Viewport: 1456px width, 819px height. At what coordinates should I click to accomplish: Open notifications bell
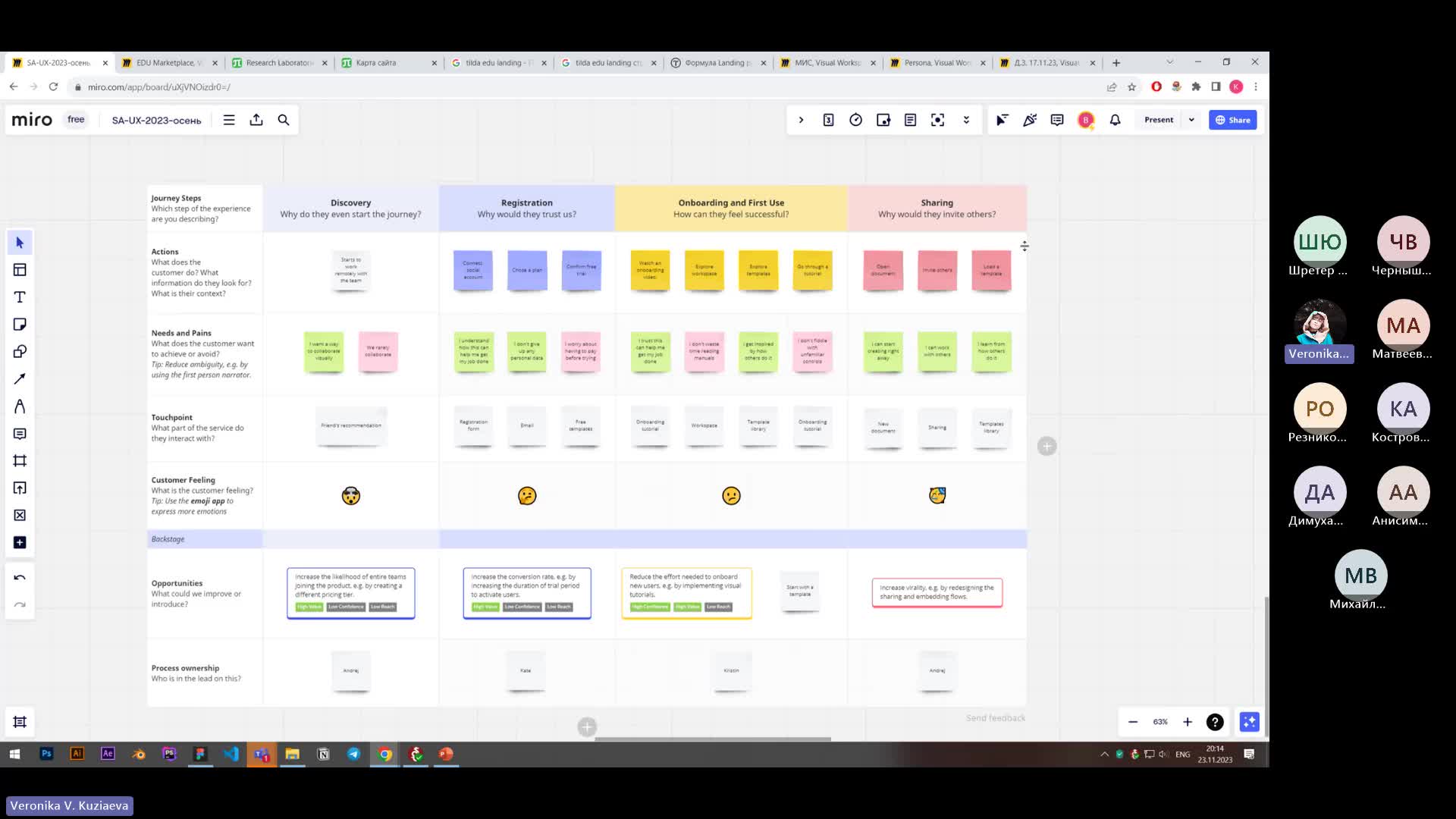point(1116,120)
